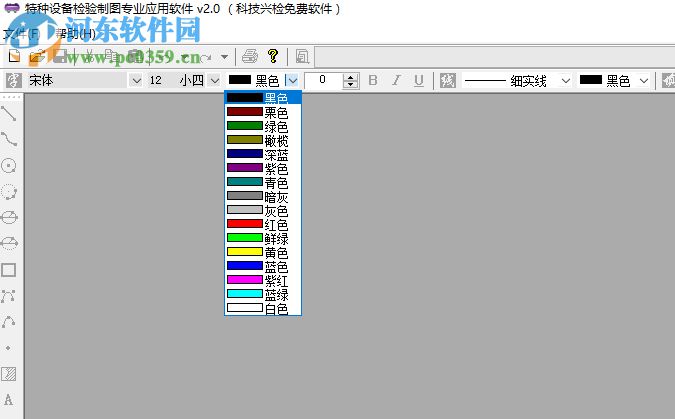Screen dimensions: 675x419
Task: Open the 小四 font size dropdown
Action: [x=214, y=81]
